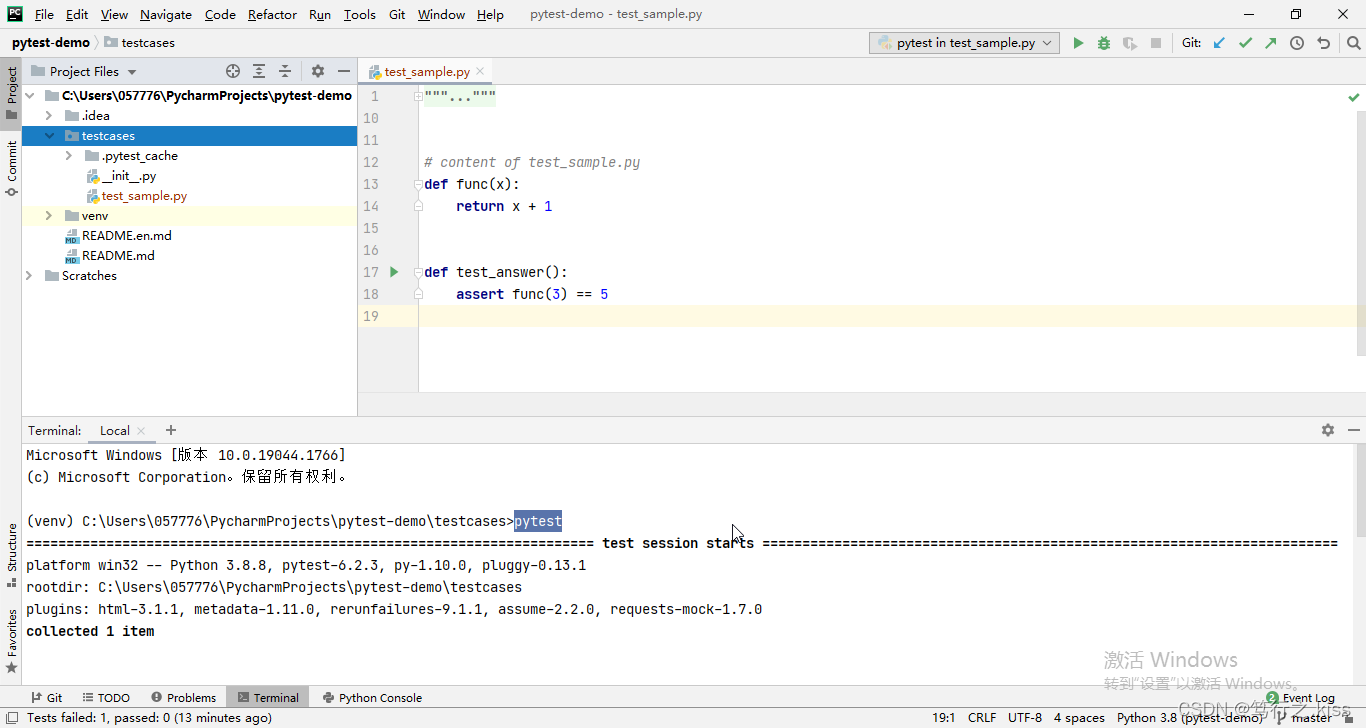
Task: Toggle the Terminal tool window tab
Action: [266, 697]
